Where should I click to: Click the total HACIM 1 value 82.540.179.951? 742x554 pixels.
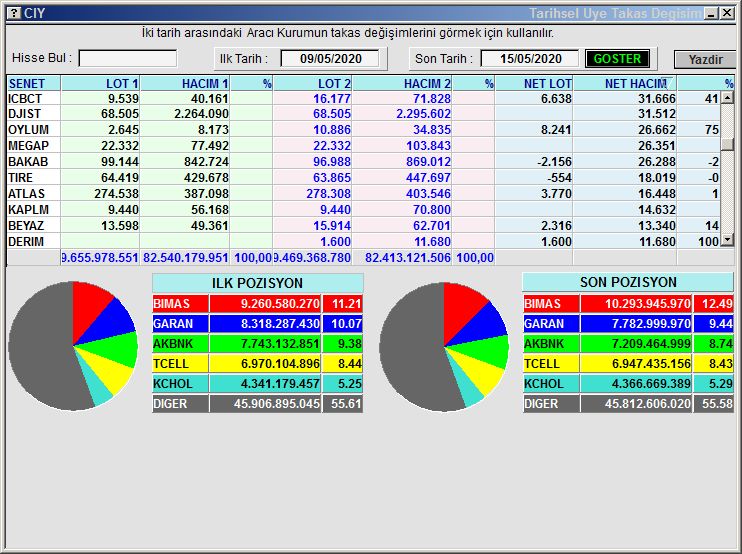pyautogui.click(x=186, y=258)
